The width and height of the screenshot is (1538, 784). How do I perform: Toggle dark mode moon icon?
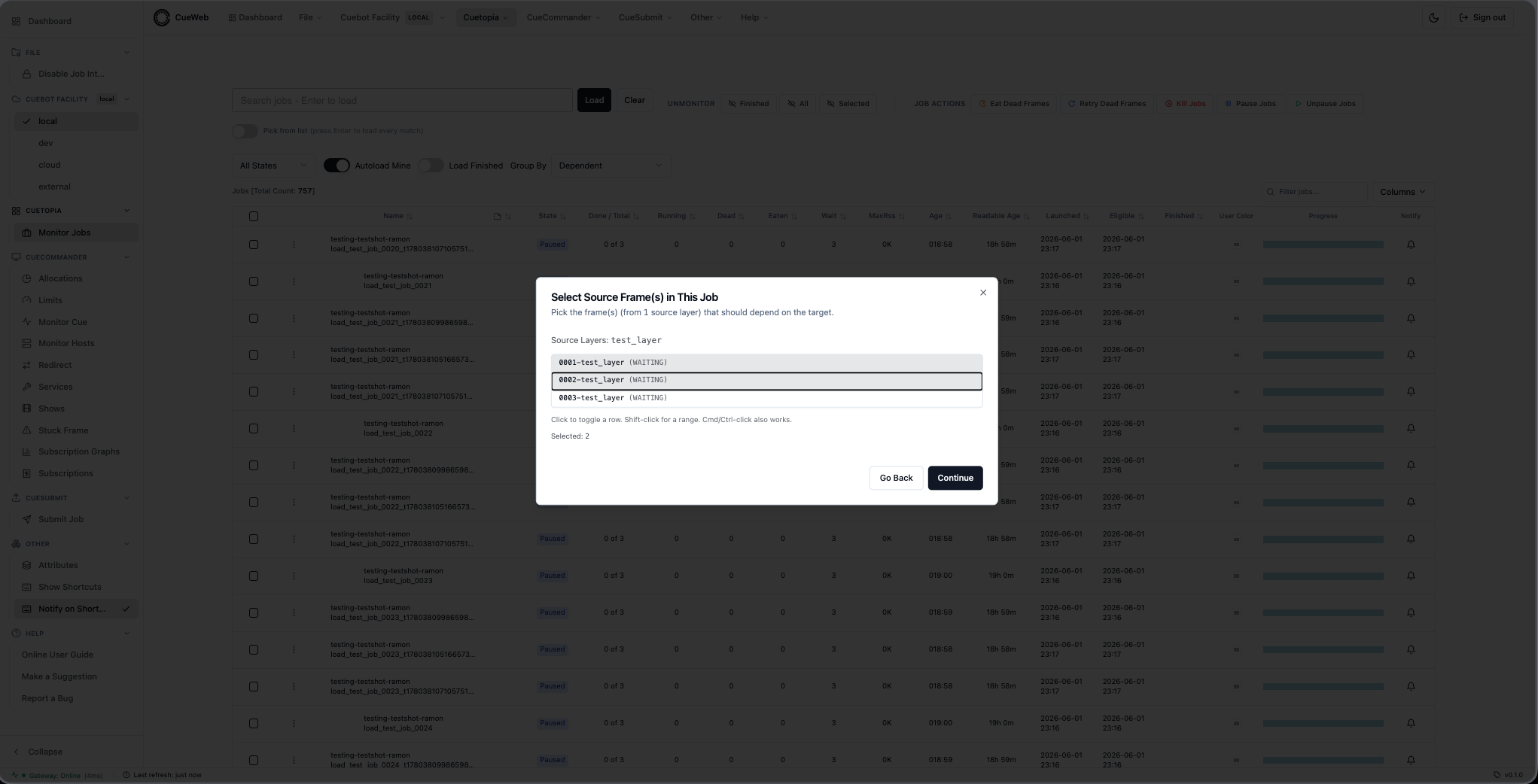tap(1433, 17)
